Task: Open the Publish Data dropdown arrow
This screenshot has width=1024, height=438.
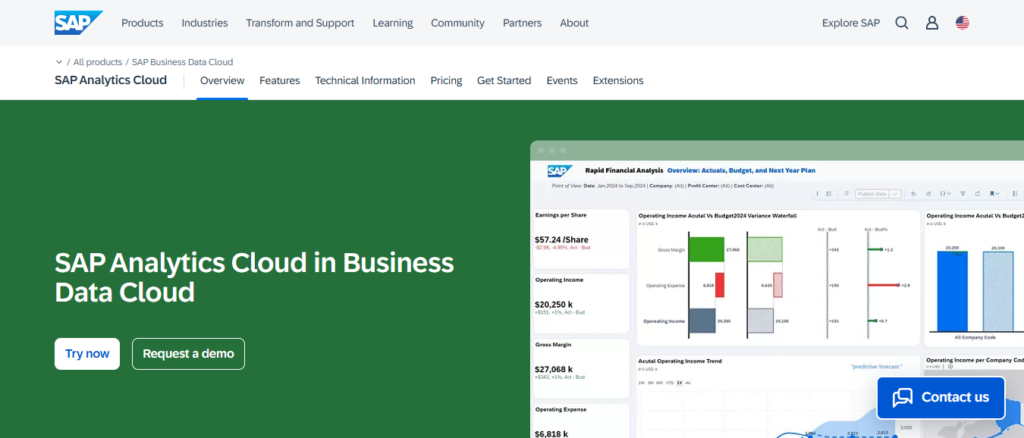Action: click(x=895, y=194)
